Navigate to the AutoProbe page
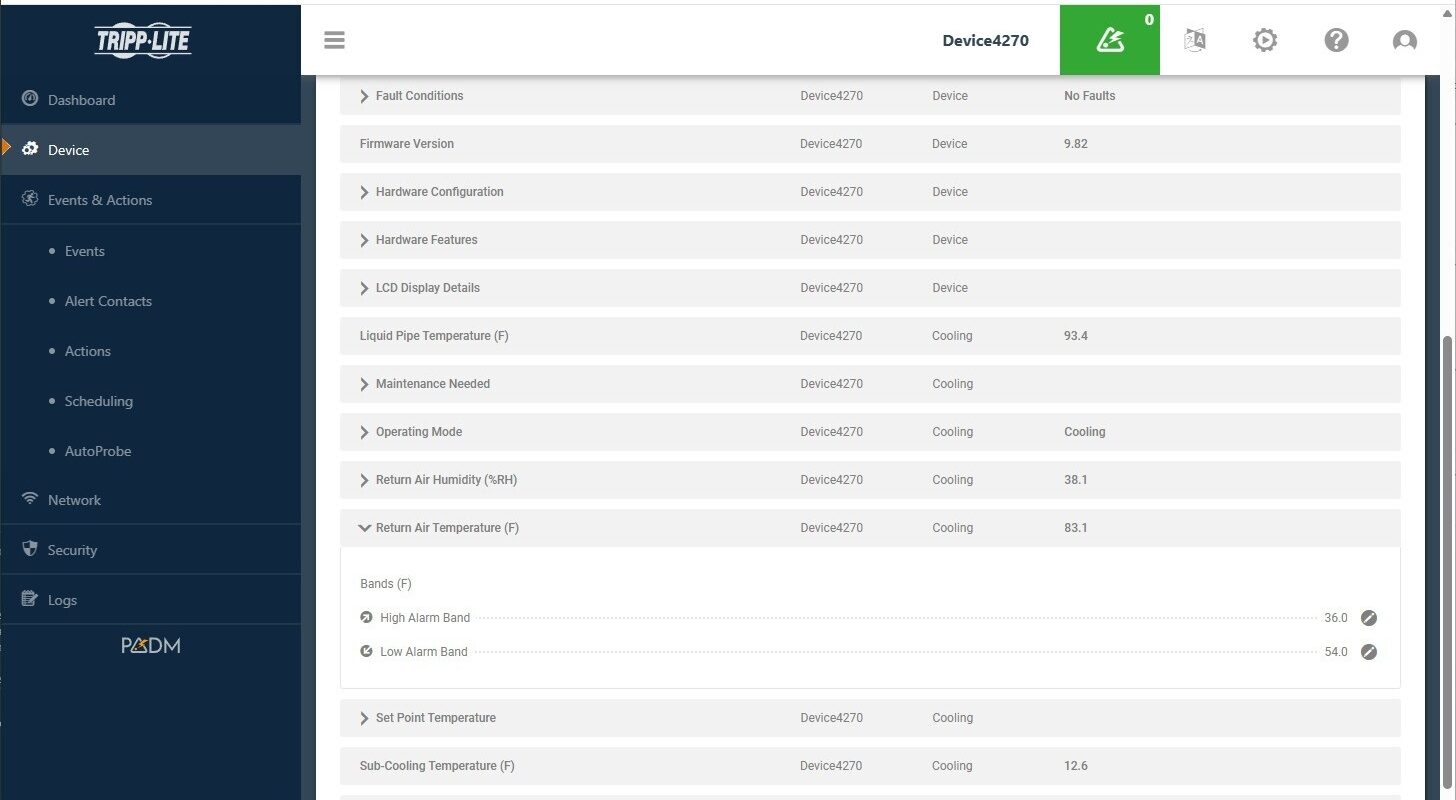This screenshot has height=800, width=1456. [98, 451]
